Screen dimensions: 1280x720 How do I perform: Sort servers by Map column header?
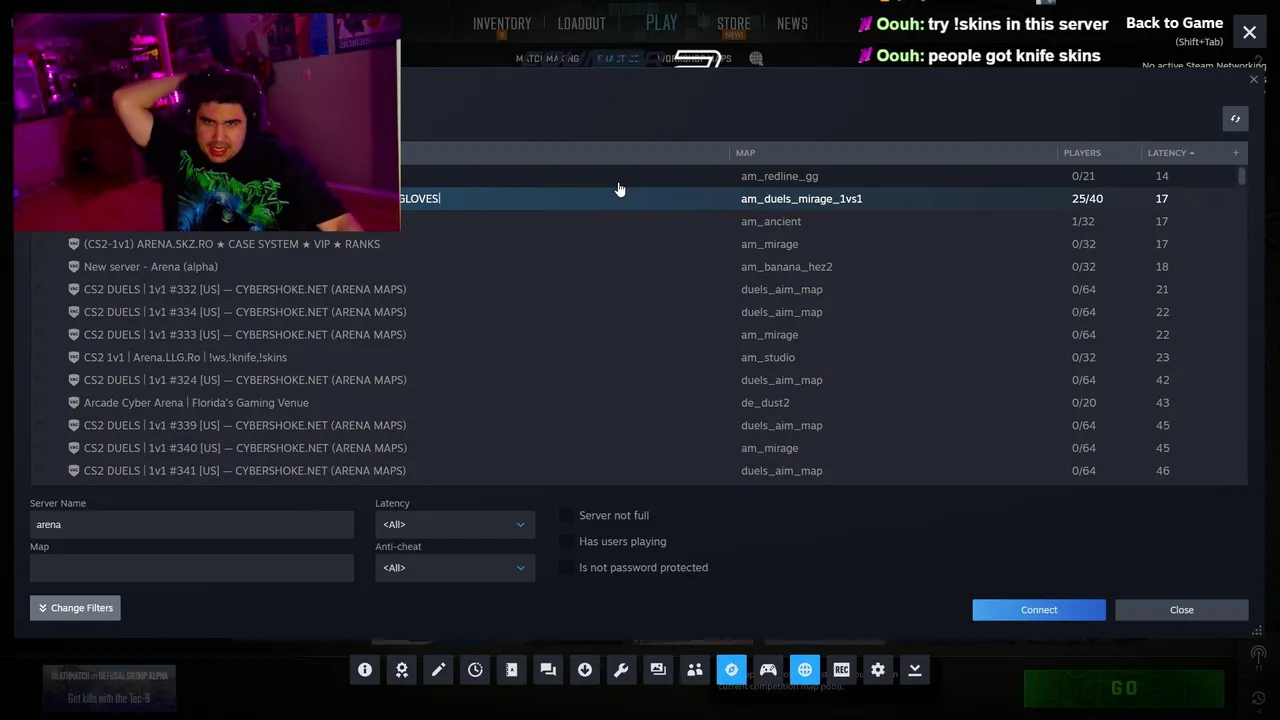click(746, 153)
